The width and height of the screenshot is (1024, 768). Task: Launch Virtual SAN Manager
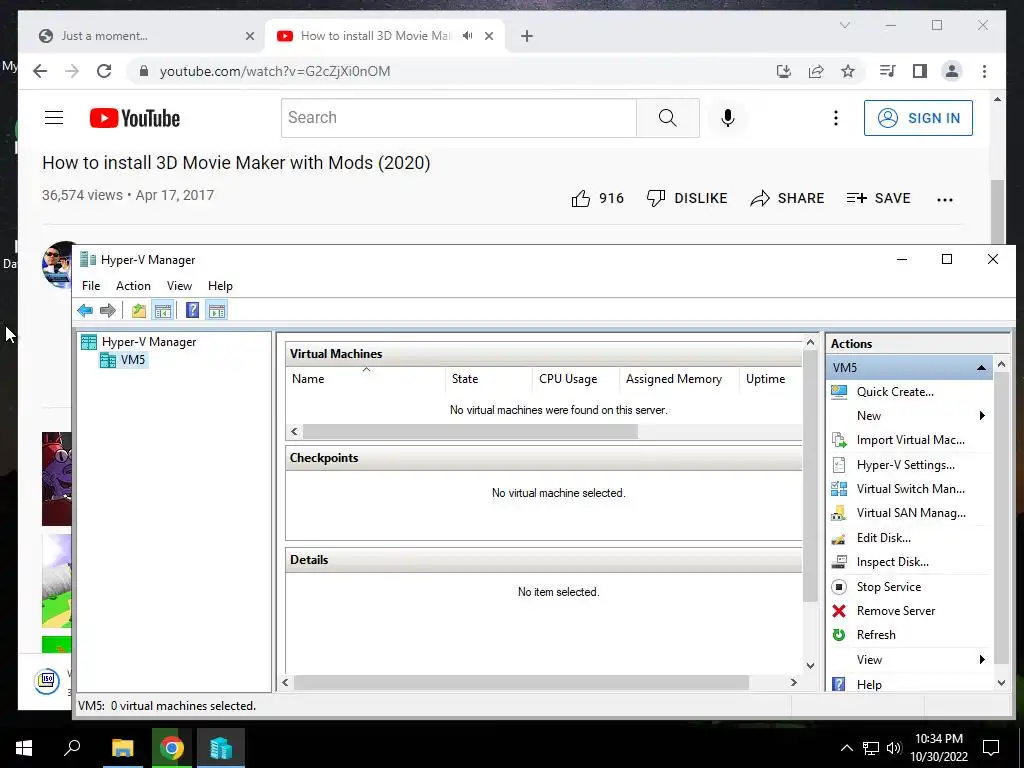point(910,513)
